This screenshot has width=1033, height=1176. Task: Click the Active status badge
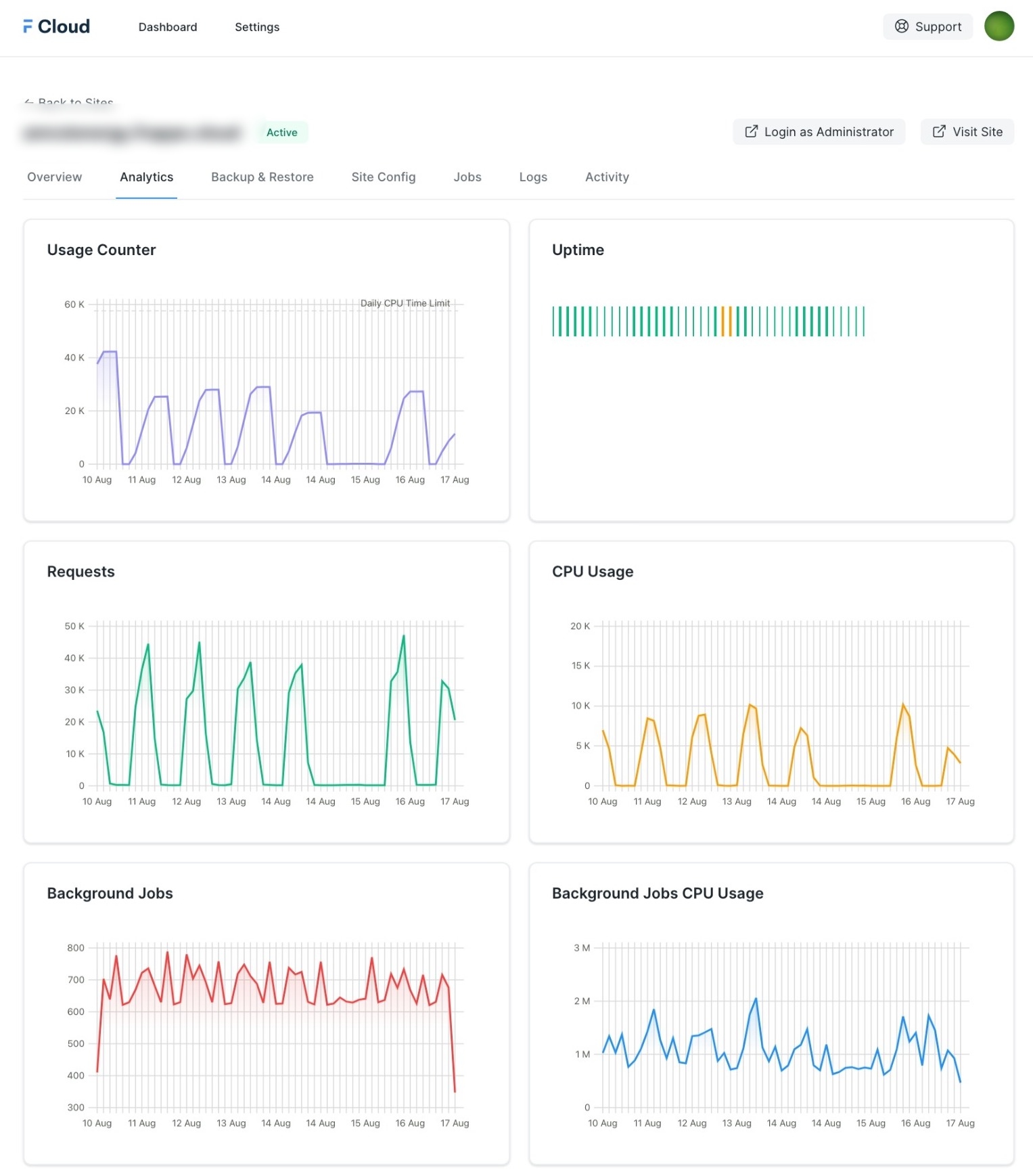pyautogui.click(x=281, y=133)
